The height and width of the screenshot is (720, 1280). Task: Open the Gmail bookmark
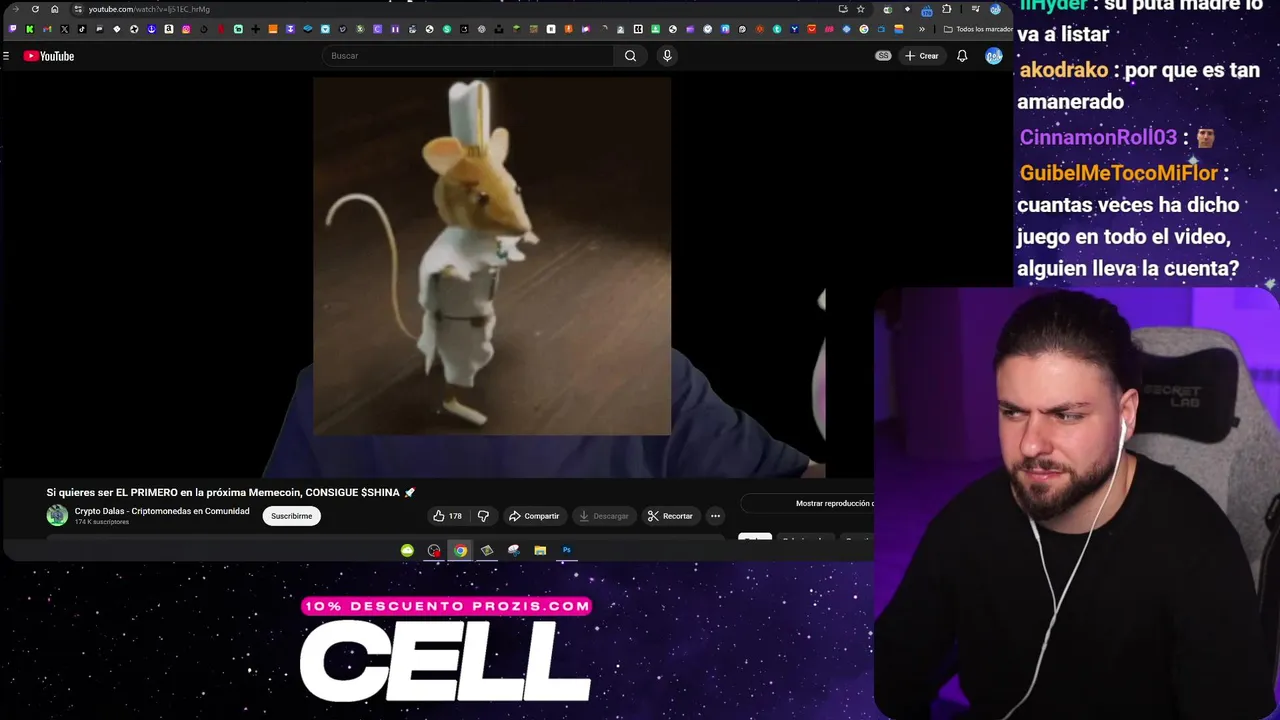[x=47, y=29]
